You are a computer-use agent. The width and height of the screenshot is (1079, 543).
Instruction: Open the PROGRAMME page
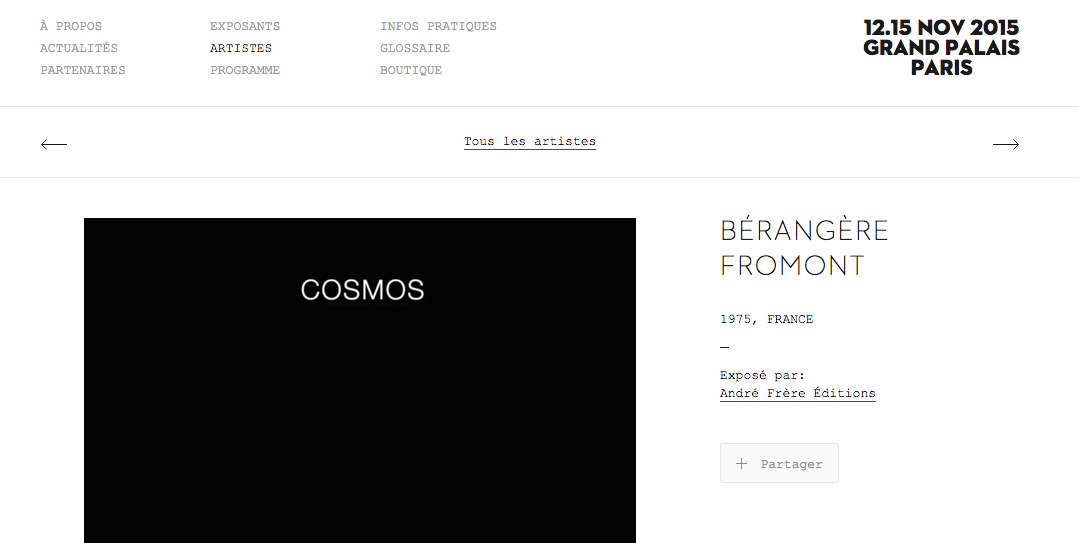pos(245,70)
